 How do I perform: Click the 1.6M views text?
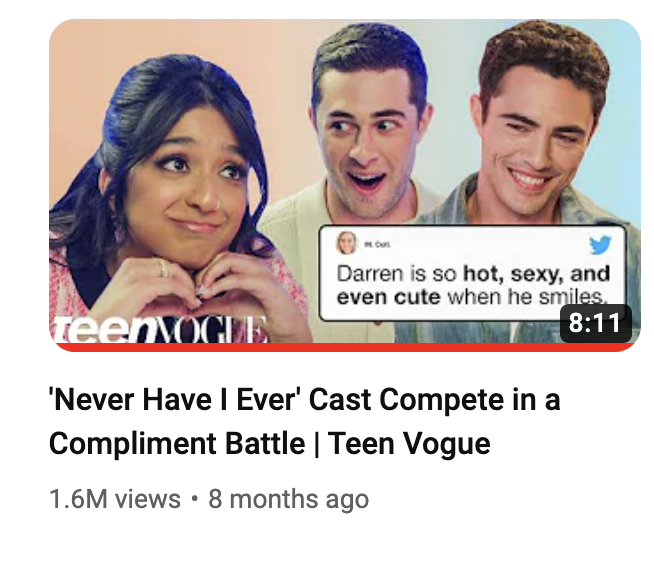point(115,499)
